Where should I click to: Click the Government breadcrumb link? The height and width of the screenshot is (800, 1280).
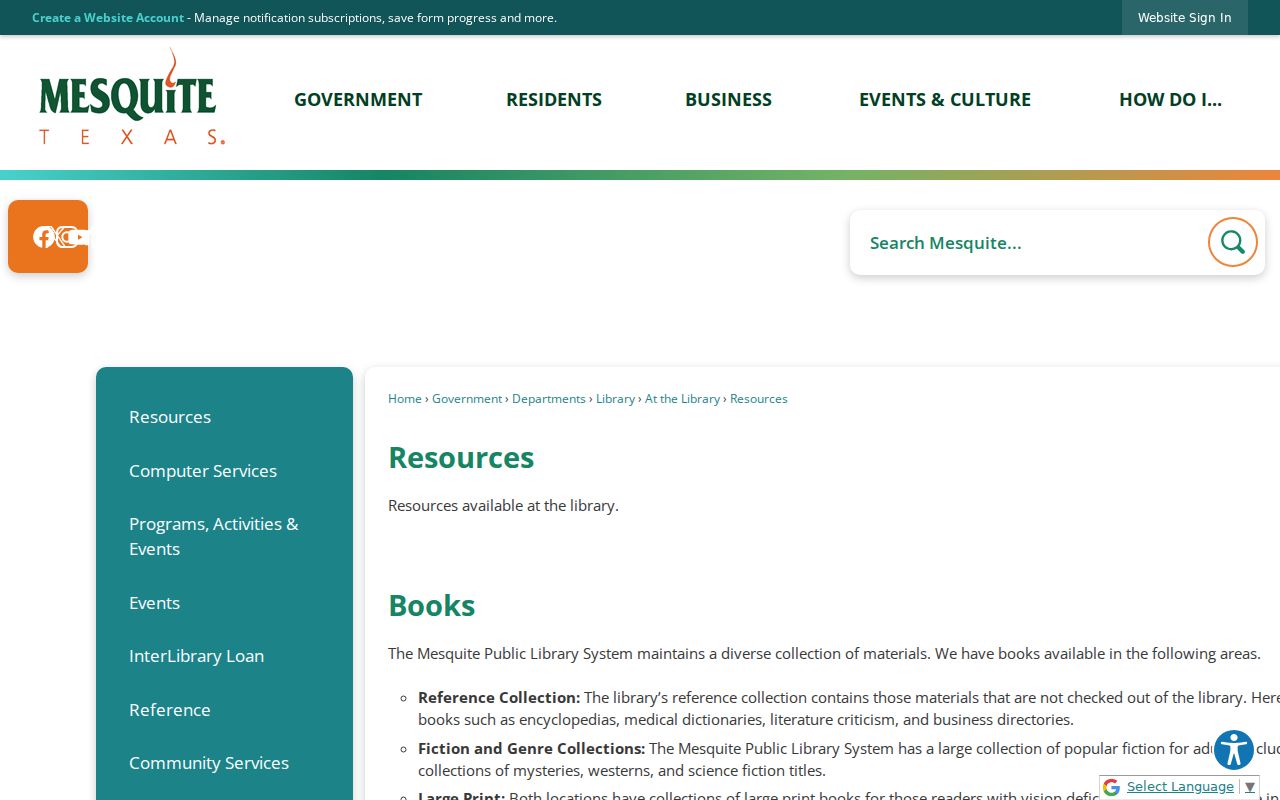[x=467, y=398]
